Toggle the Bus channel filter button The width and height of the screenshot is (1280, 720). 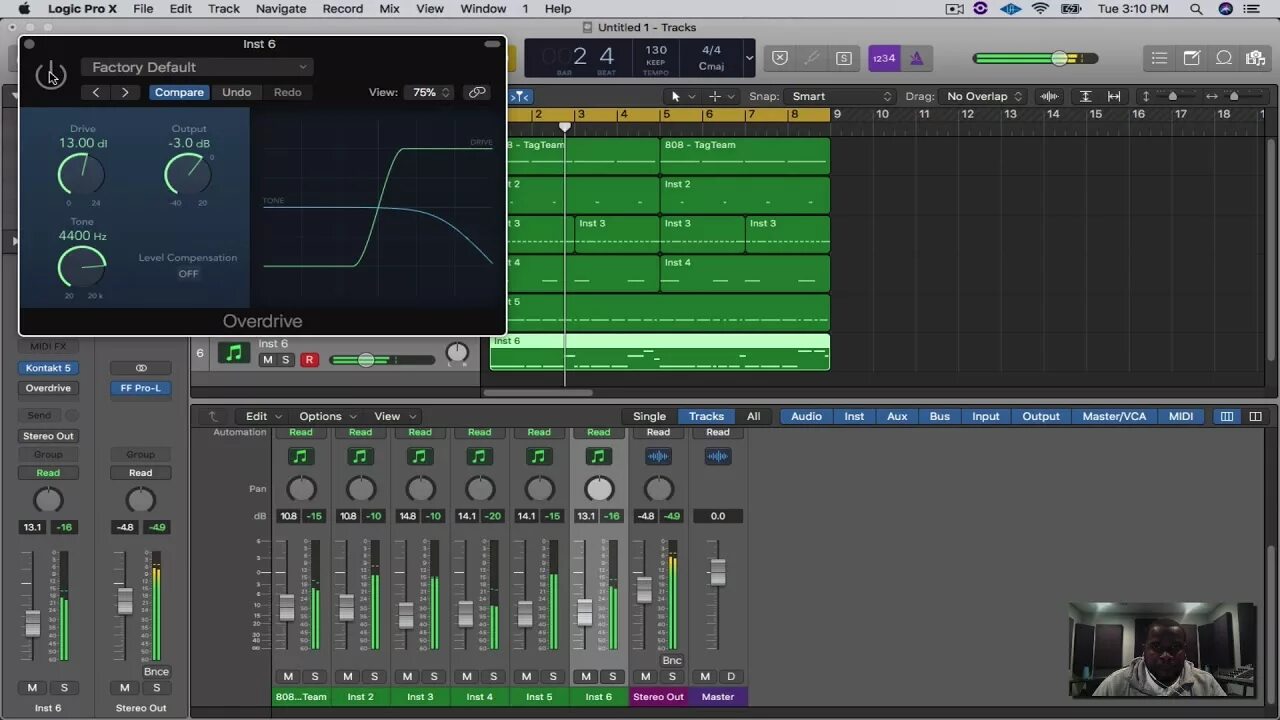[x=940, y=416]
